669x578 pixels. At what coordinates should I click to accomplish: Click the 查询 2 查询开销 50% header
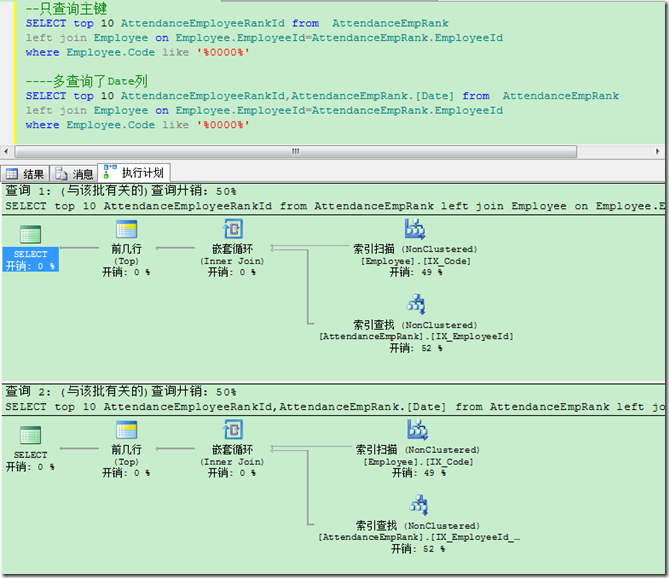click(121, 391)
